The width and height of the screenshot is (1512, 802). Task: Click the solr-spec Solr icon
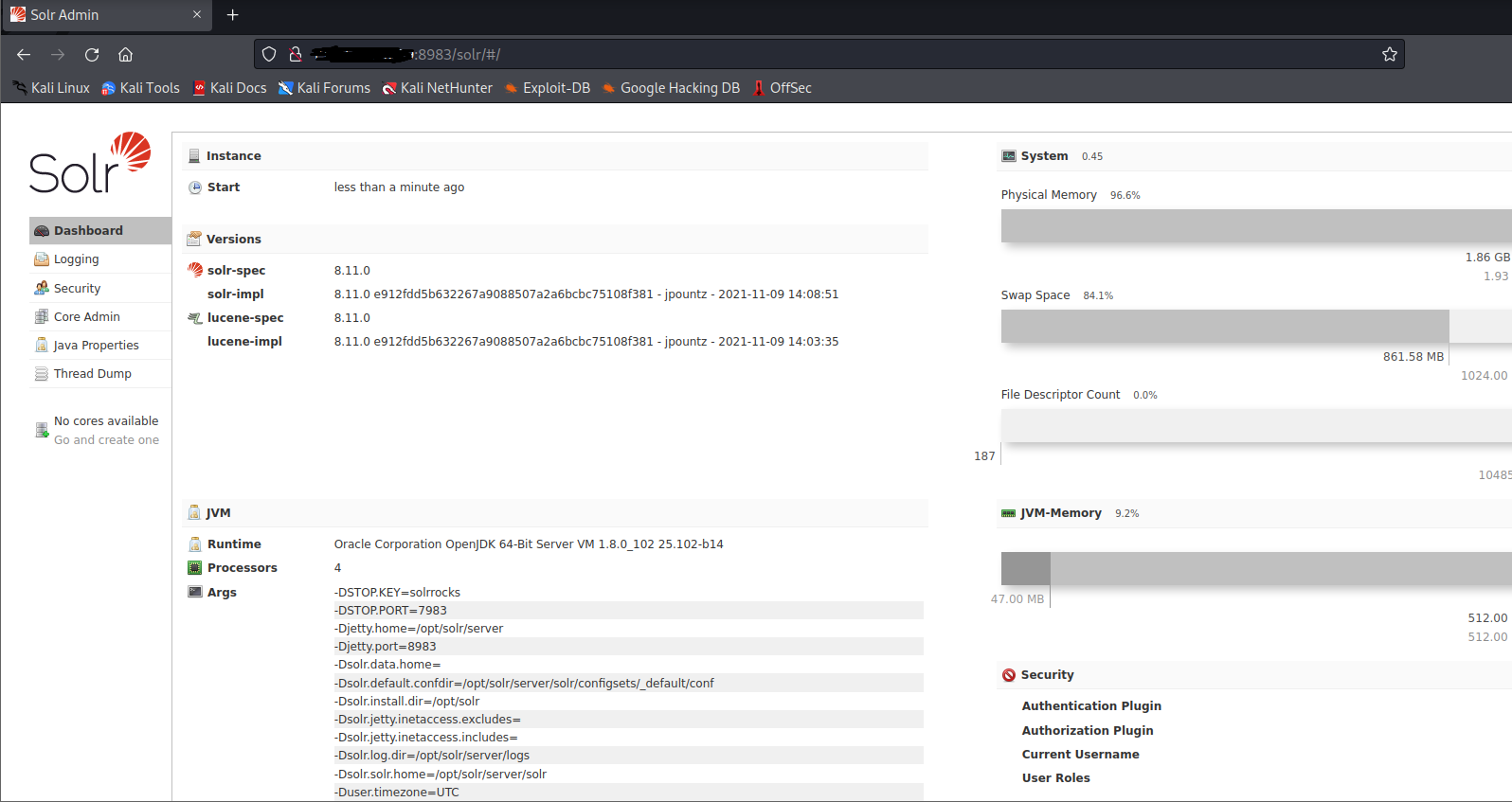click(195, 270)
